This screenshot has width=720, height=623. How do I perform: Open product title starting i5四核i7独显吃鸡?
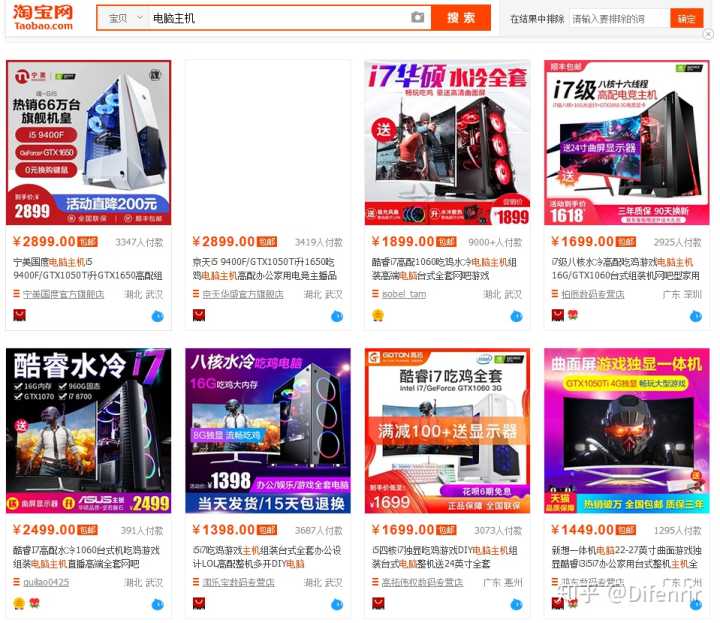point(444,557)
